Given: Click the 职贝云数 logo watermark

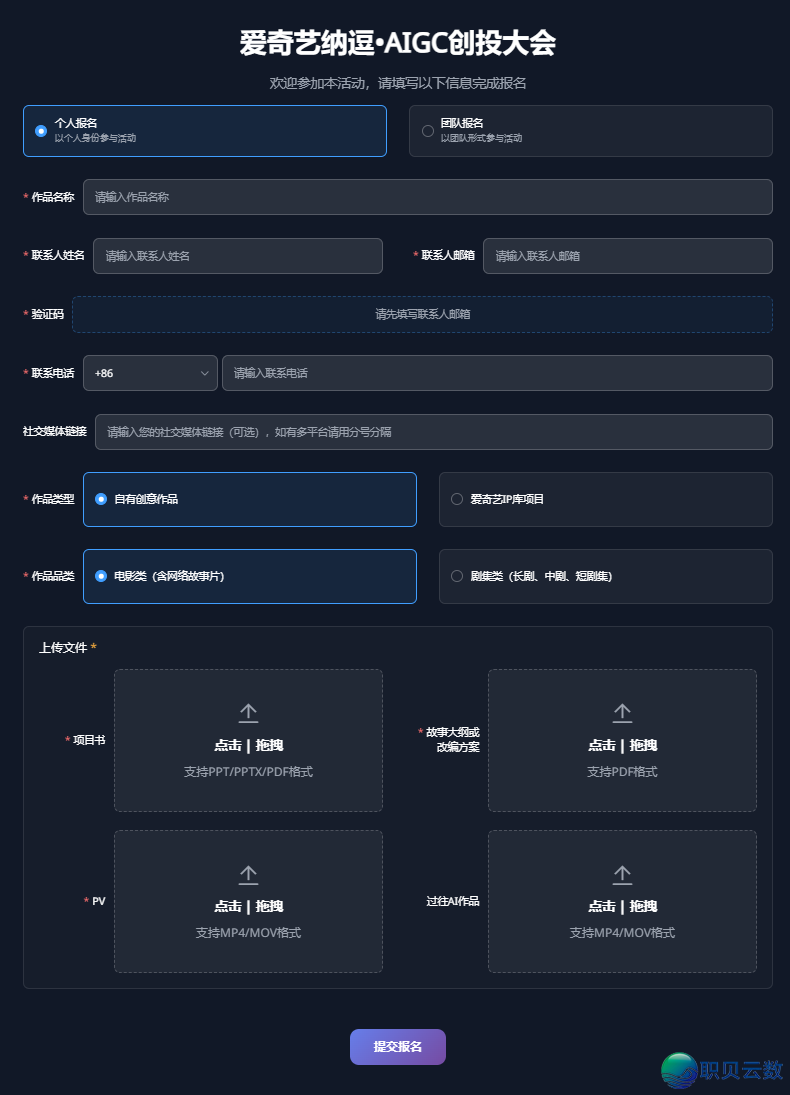Looking at the screenshot, I should coord(722,1069).
